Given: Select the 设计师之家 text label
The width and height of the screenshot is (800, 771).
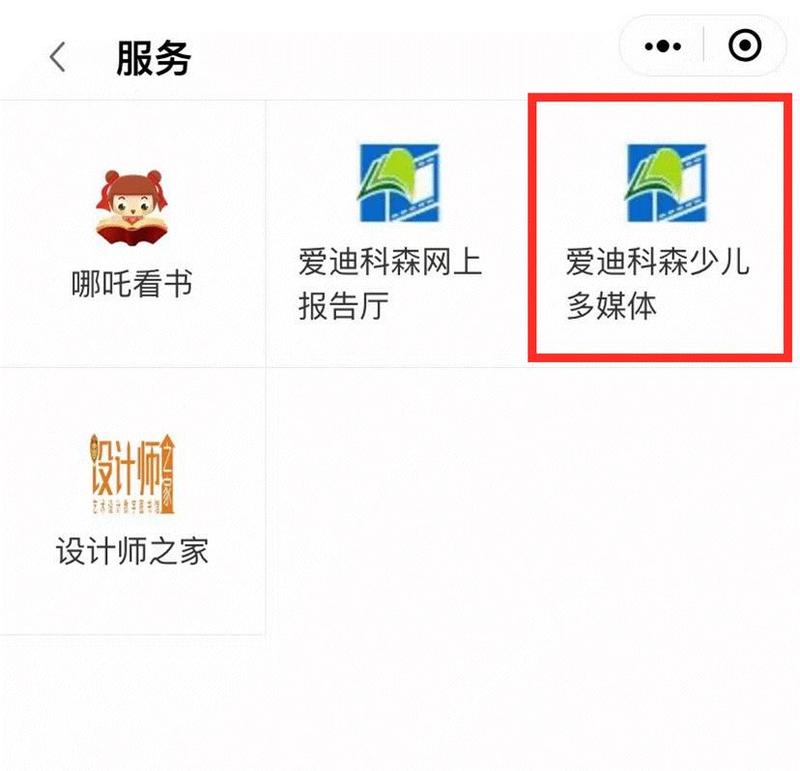Looking at the screenshot, I should pyautogui.click(x=132, y=551).
